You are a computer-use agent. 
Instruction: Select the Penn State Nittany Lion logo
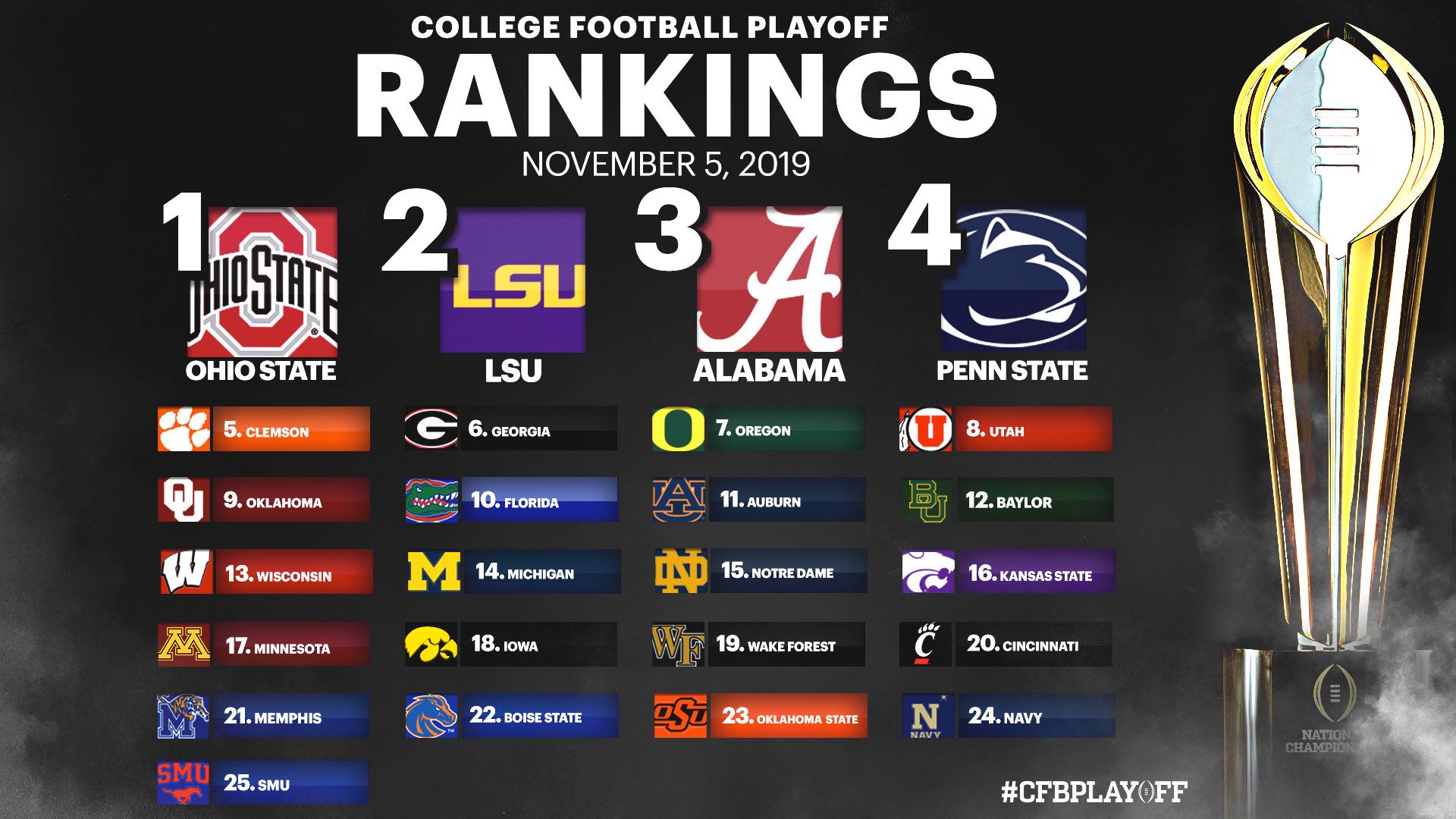tap(1013, 280)
